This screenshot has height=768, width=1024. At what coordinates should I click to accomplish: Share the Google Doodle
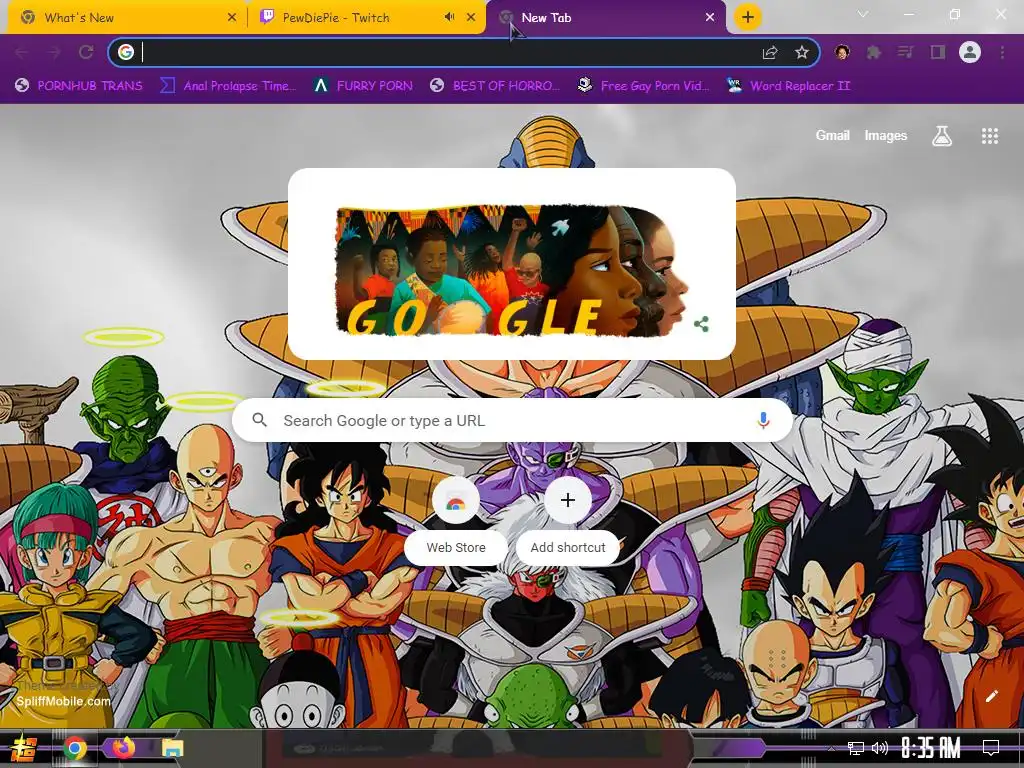[x=701, y=324]
